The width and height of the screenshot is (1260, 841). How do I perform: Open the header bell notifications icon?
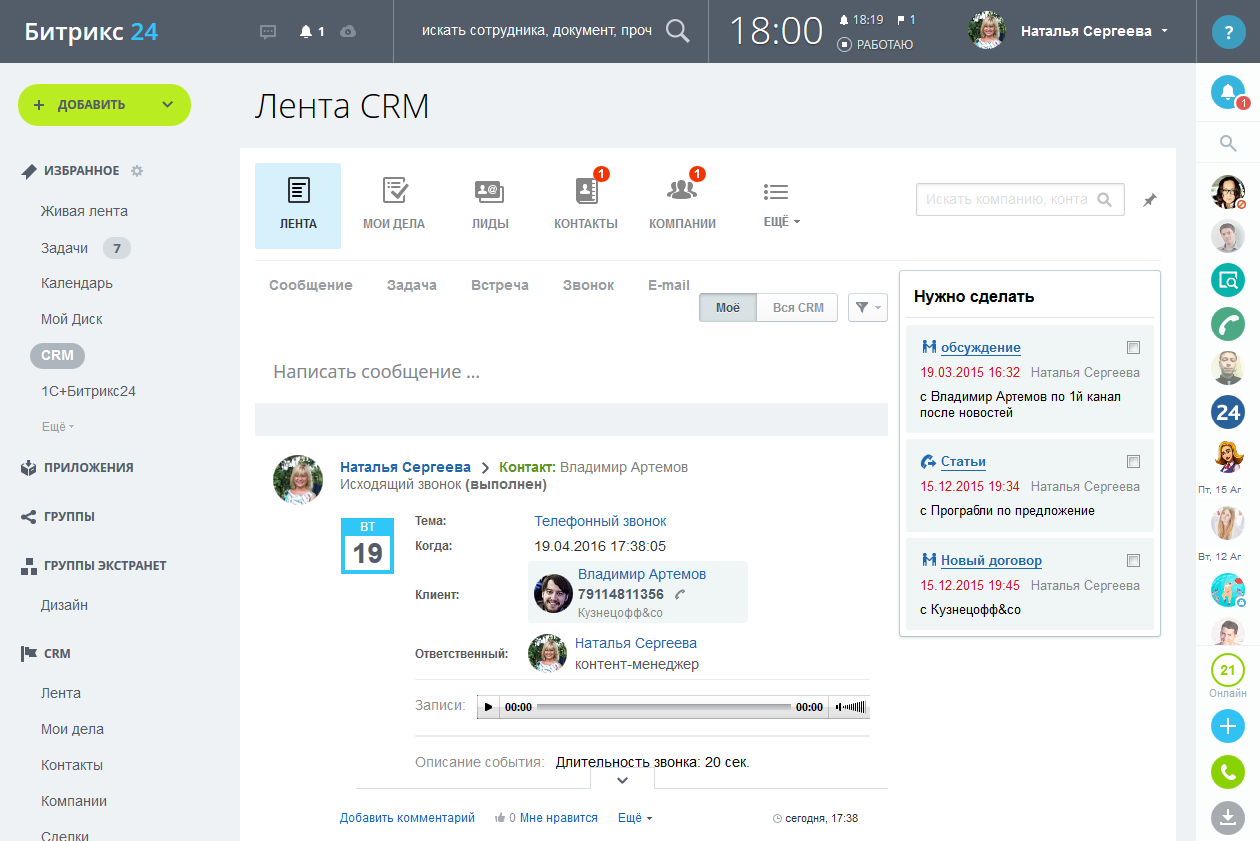pyautogui.click(x=306, y=32)
